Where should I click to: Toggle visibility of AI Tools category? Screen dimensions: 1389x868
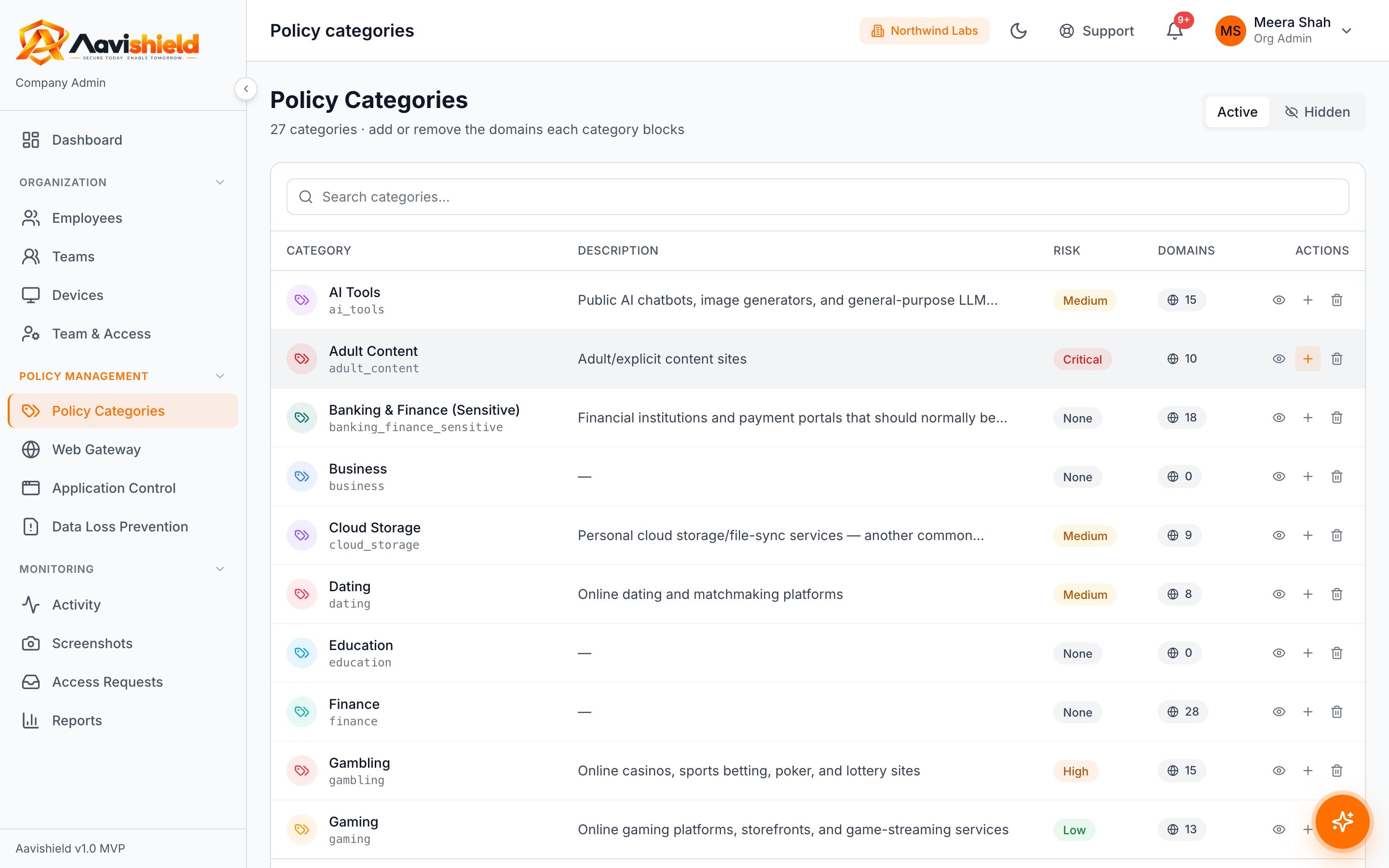coord(1279,299)
